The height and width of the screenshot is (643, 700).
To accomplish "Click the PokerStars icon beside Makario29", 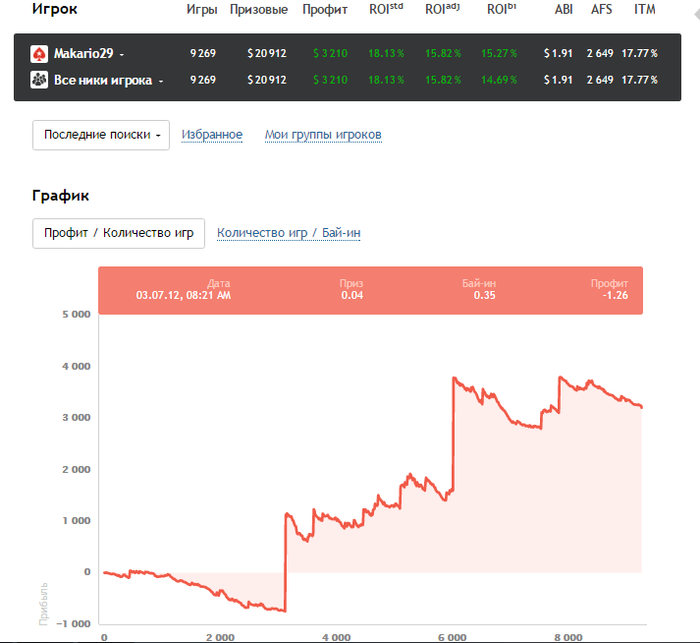I will pos(39,54).
